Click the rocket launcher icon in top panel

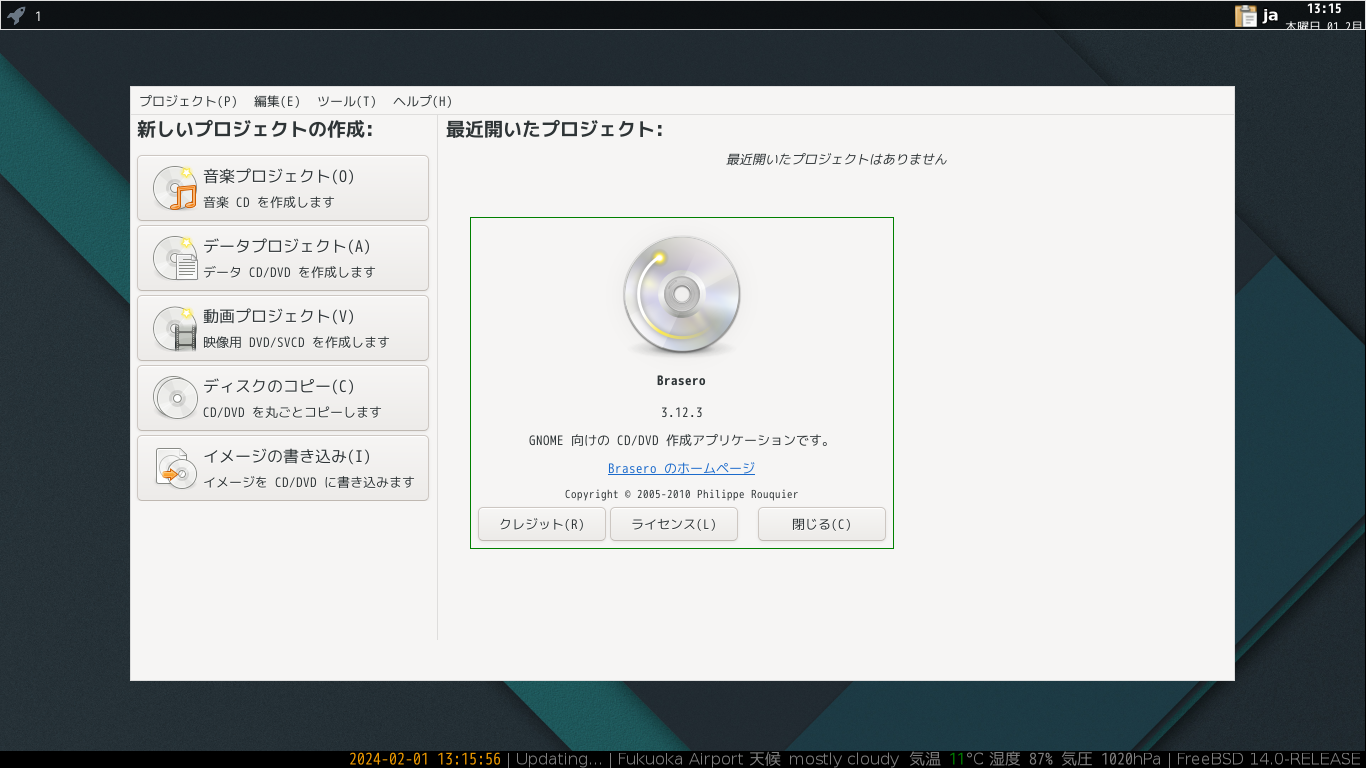(16, 15)
